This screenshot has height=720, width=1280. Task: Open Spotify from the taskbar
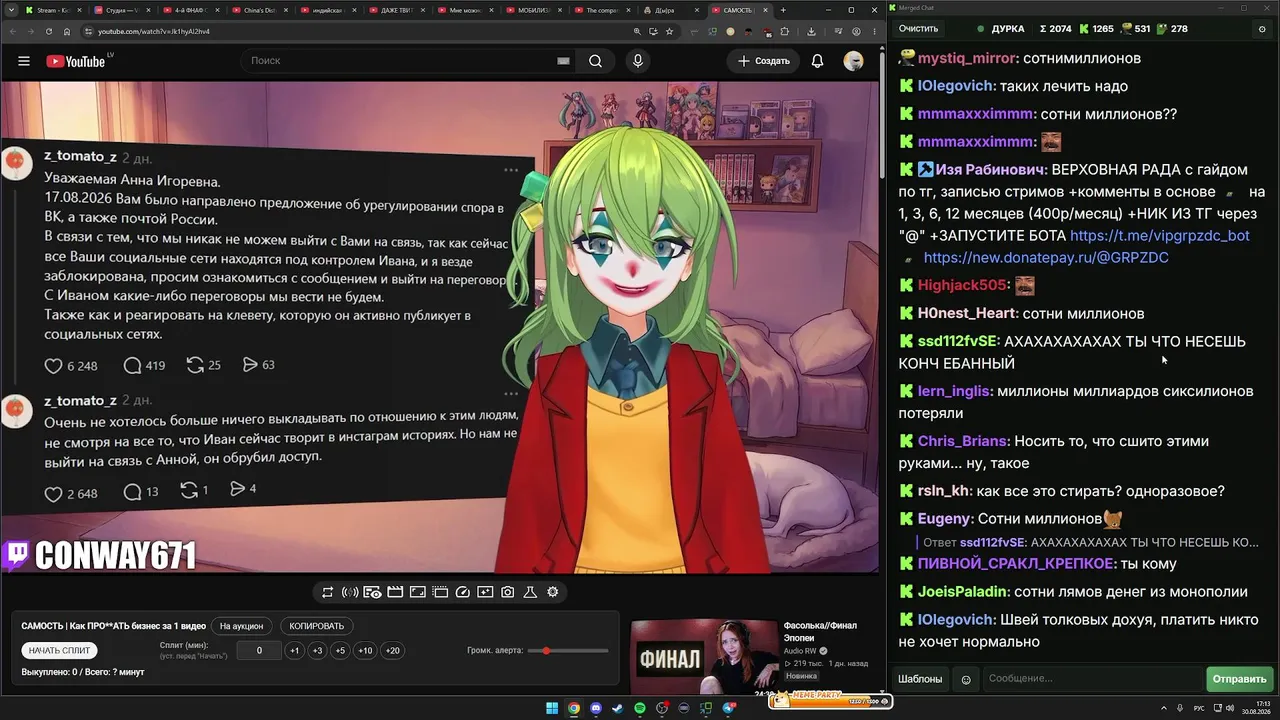640,708
